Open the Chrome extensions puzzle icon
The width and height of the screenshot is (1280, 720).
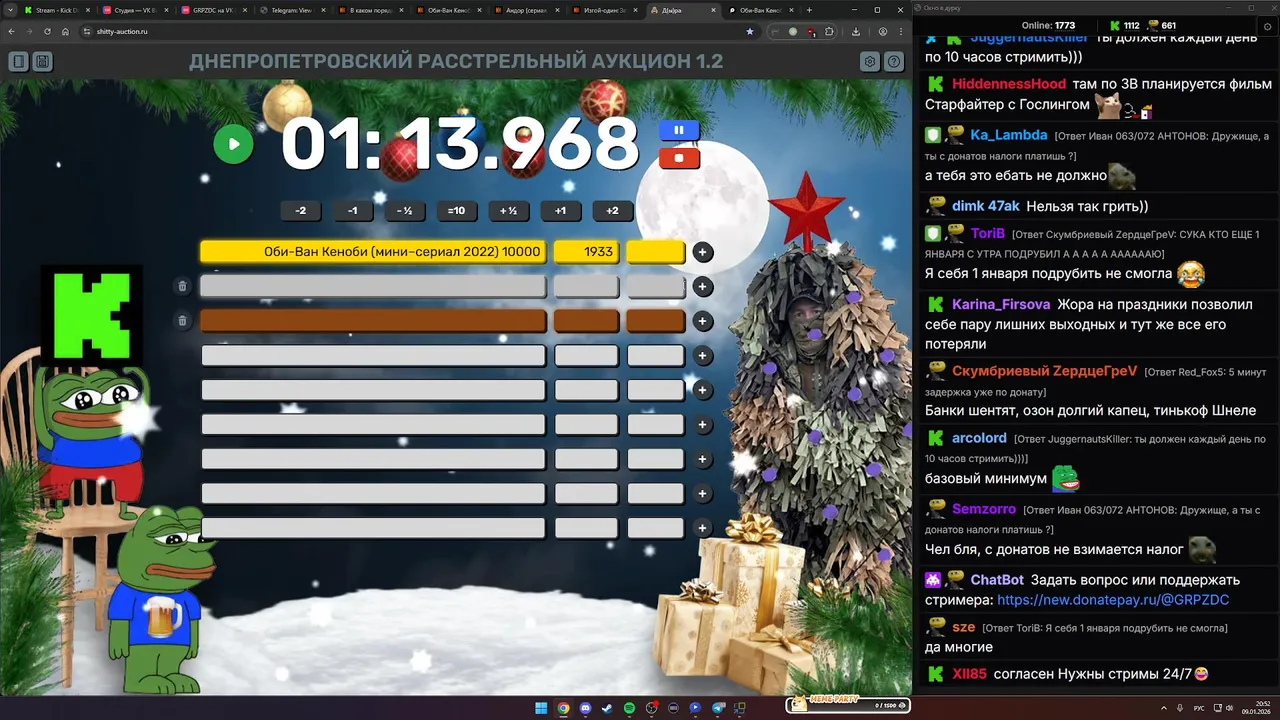click(x=829, y=31)
